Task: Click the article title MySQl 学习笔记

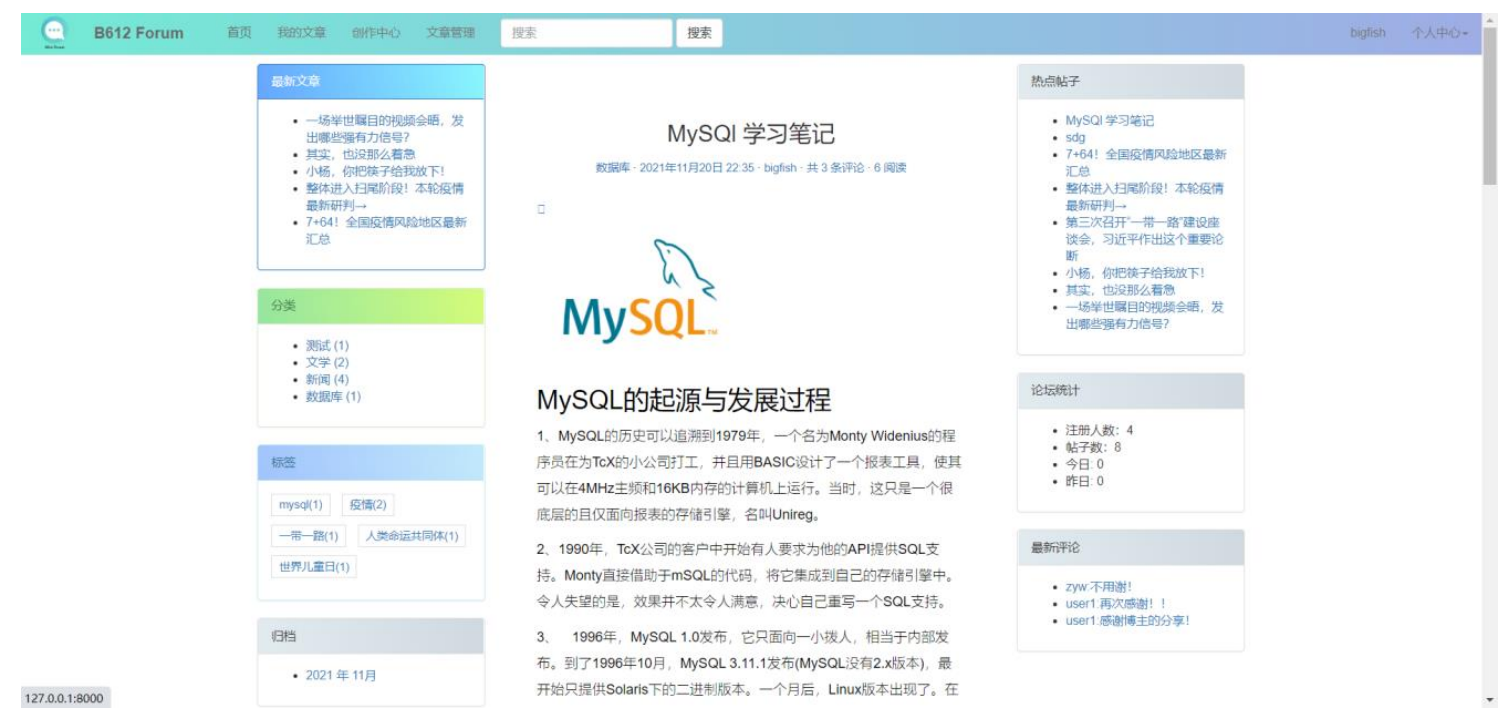Action: (751, 133)
